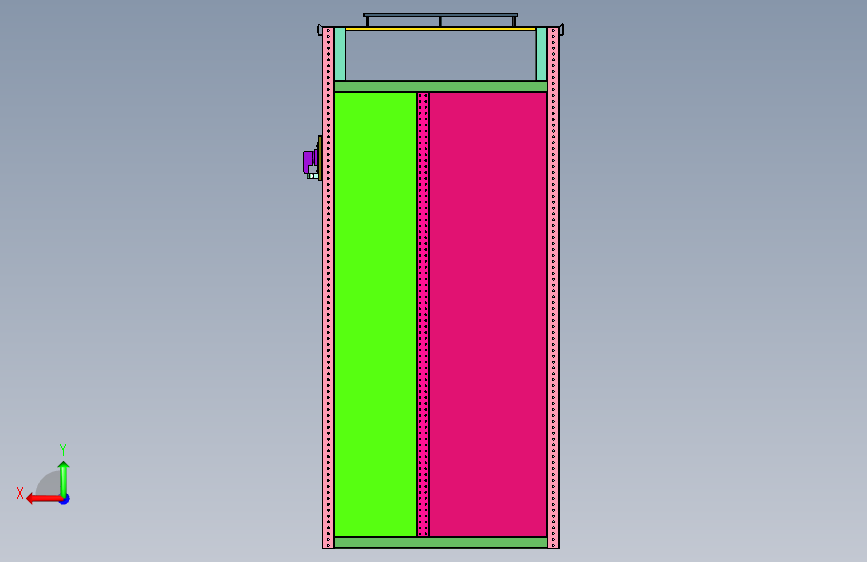This screenshot has height=562, width=867.
Task: Pick the right cyan post at top
Action: (541, 54)
